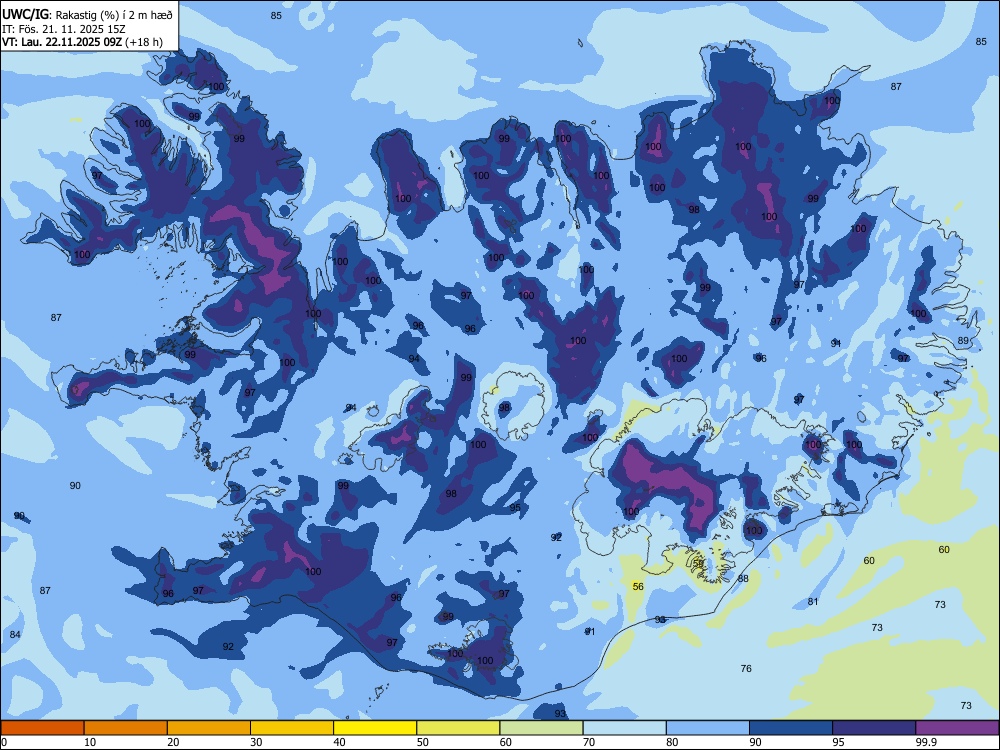The width and height of the screenshot is (1000, 750).
Task: Click the map value '56' in yellow area
Action: pyautogui.click(x=638, y=586)
